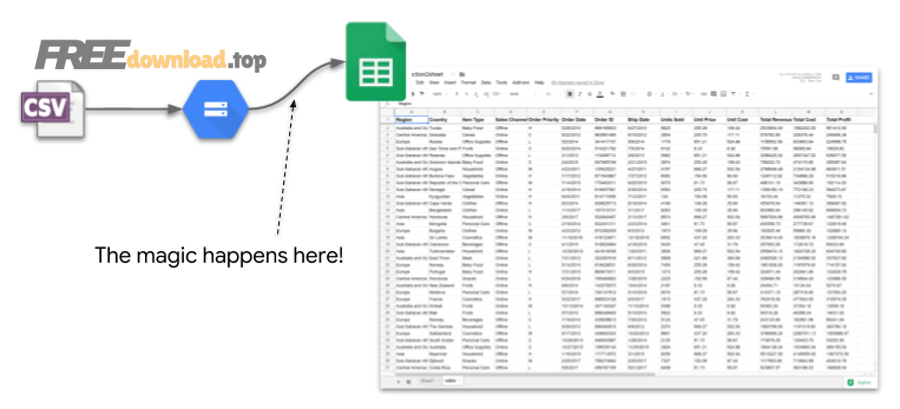Image resolution: width=900 pixels, height=409 pixels.
Task: Click the insert chart toolbar icon
Action: tap(723, 94)
